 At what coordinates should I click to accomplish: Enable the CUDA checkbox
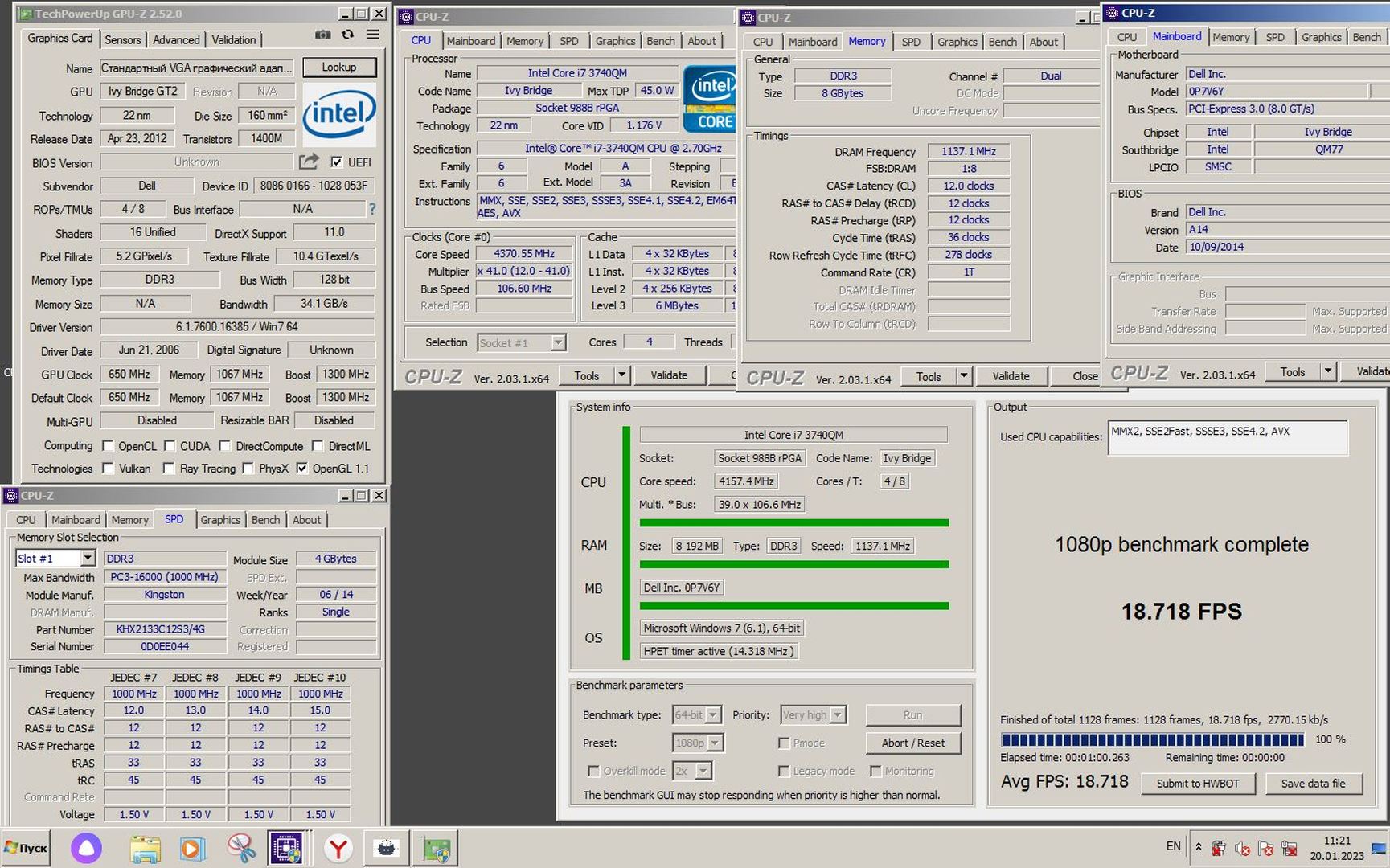170,446
